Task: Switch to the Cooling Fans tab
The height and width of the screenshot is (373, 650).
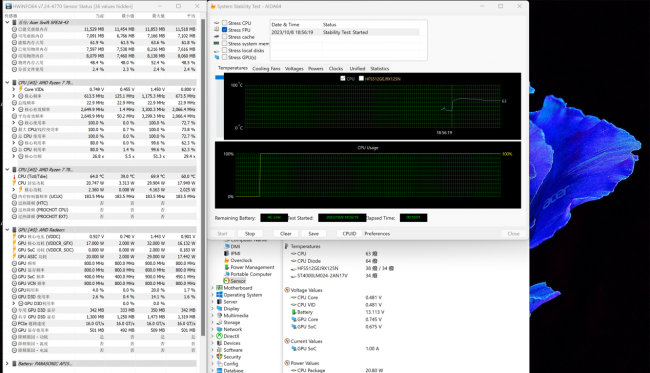Action: click(266, 68)
